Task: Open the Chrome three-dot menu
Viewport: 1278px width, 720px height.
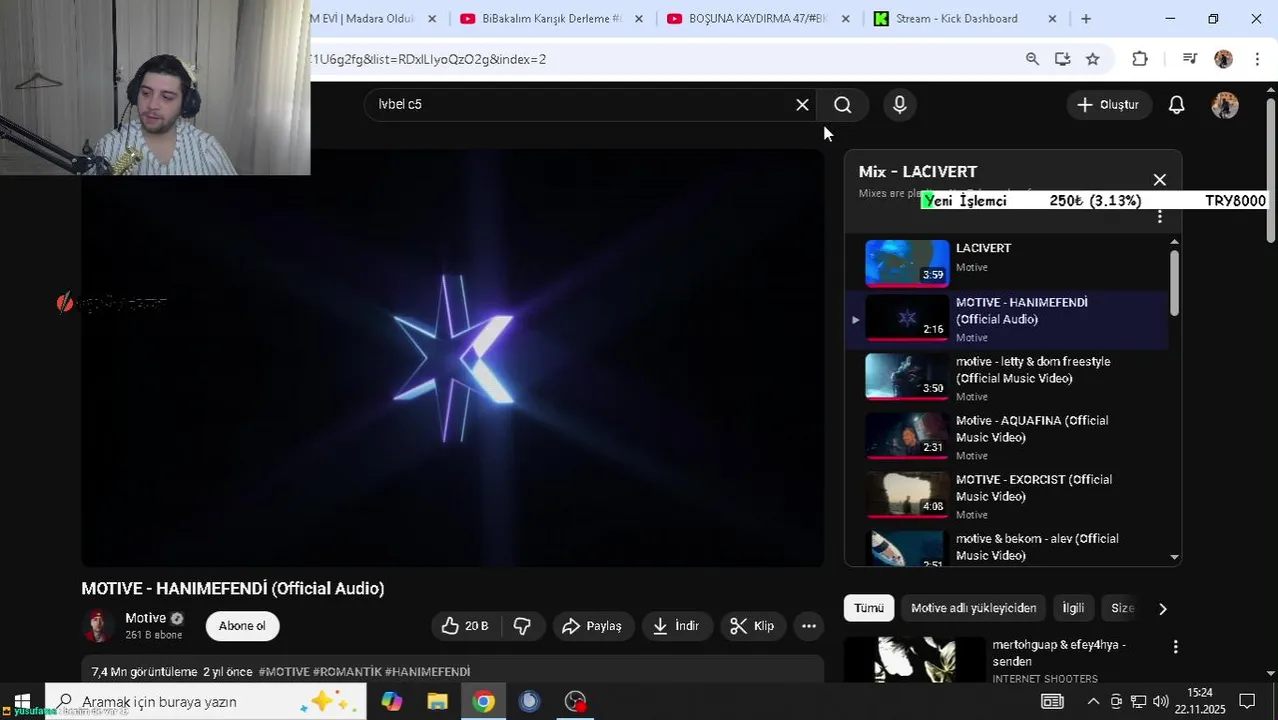Action: [1257, 59]
